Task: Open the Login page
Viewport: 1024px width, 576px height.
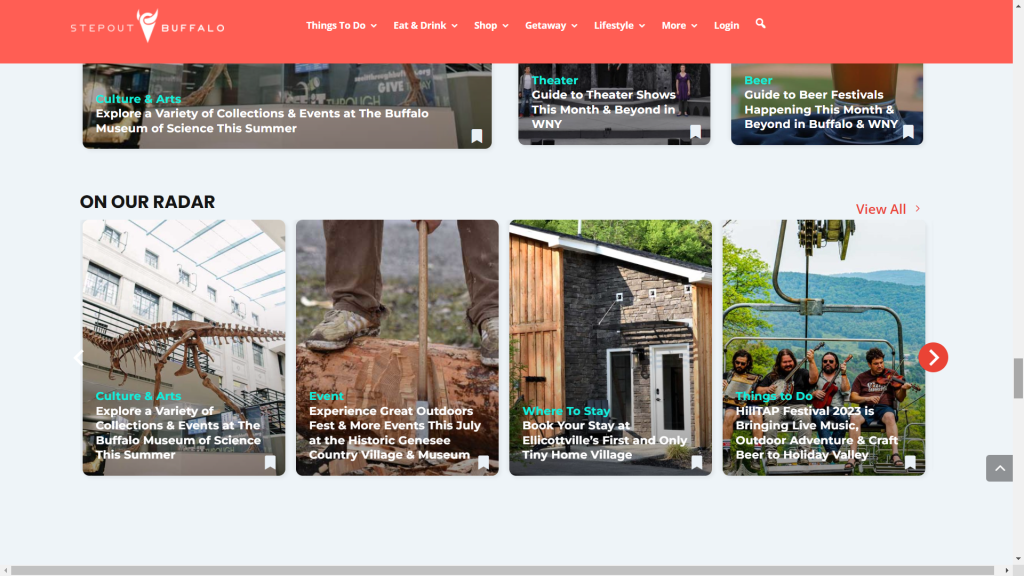Action: click(726, 25)
